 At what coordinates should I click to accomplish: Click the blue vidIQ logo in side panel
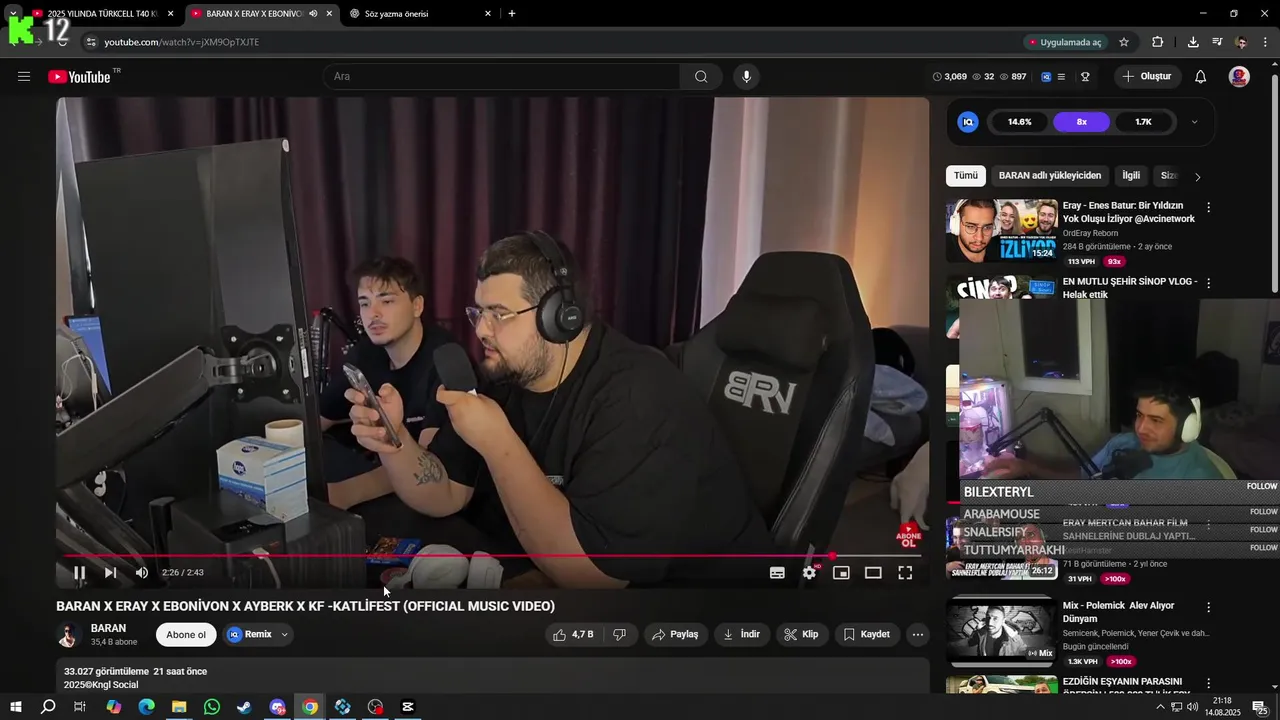[968, 122]
